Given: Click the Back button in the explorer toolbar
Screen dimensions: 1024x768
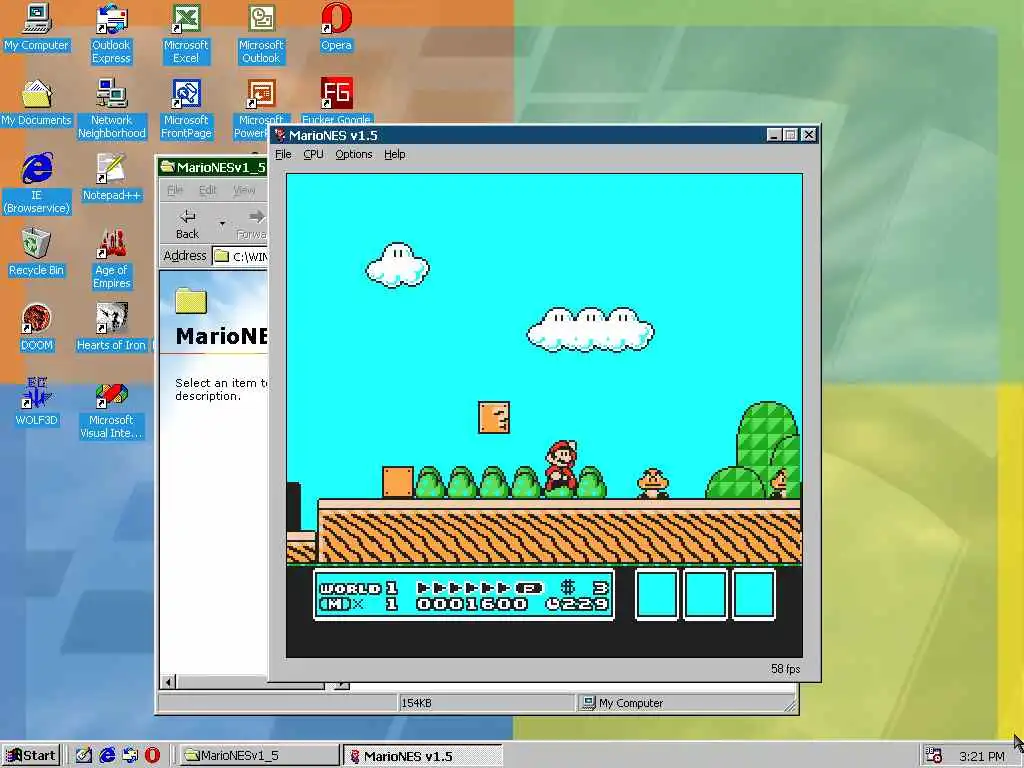Looking at the screenshot, I should tap(187, 225).
